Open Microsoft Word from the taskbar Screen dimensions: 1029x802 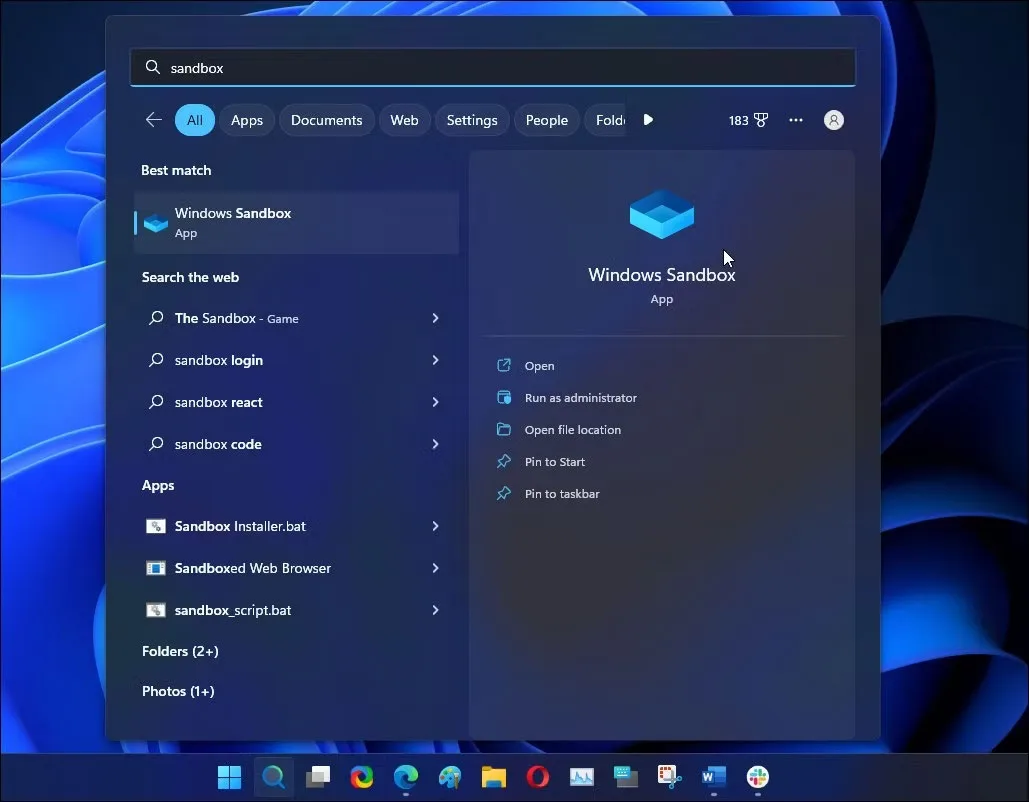(x=713, y=777)
